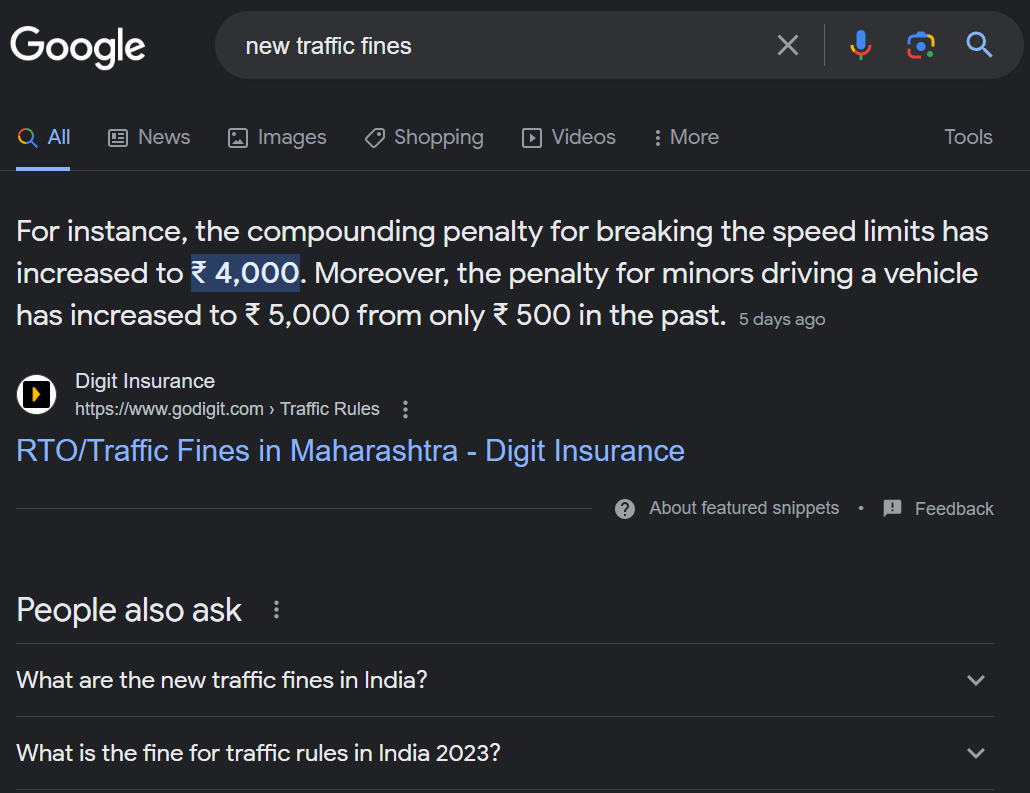1030x793 pixels.
Task: Click the Digit Insurance site favicon
Action: click(x=37, y=394)
